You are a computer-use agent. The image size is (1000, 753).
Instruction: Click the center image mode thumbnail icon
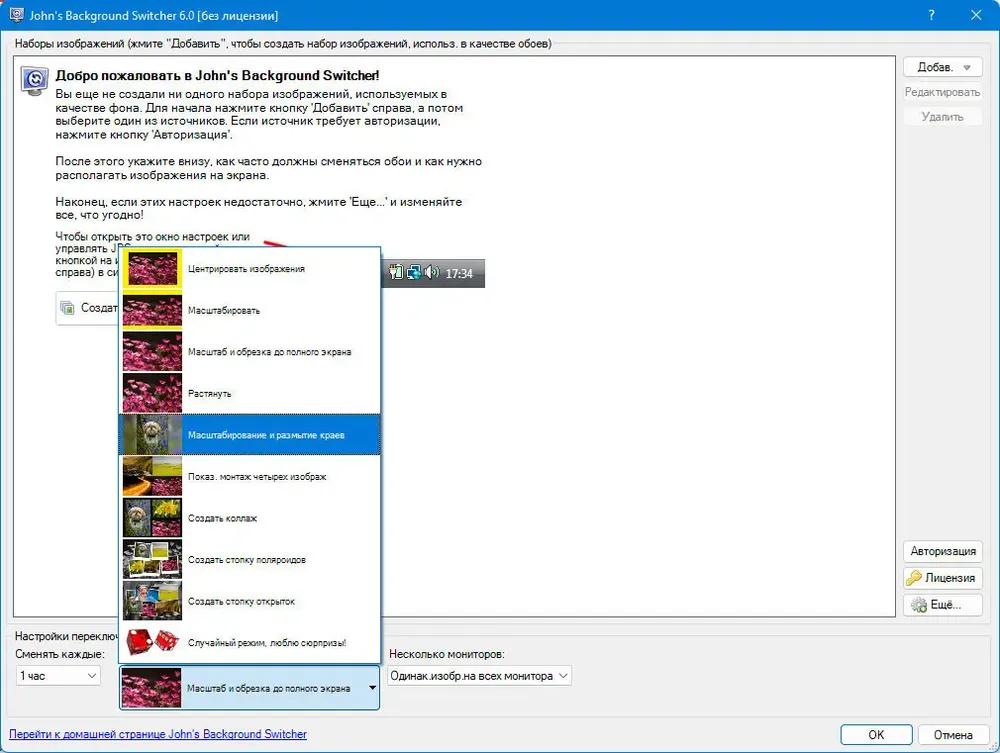pyautogui.click(x=152, y=269)
